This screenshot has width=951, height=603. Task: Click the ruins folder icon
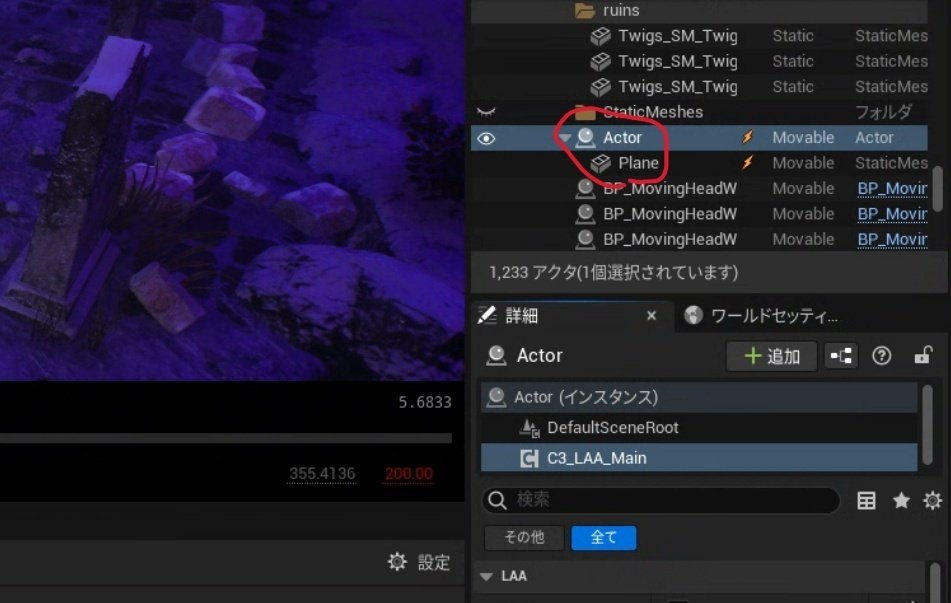tap(585, 10)
